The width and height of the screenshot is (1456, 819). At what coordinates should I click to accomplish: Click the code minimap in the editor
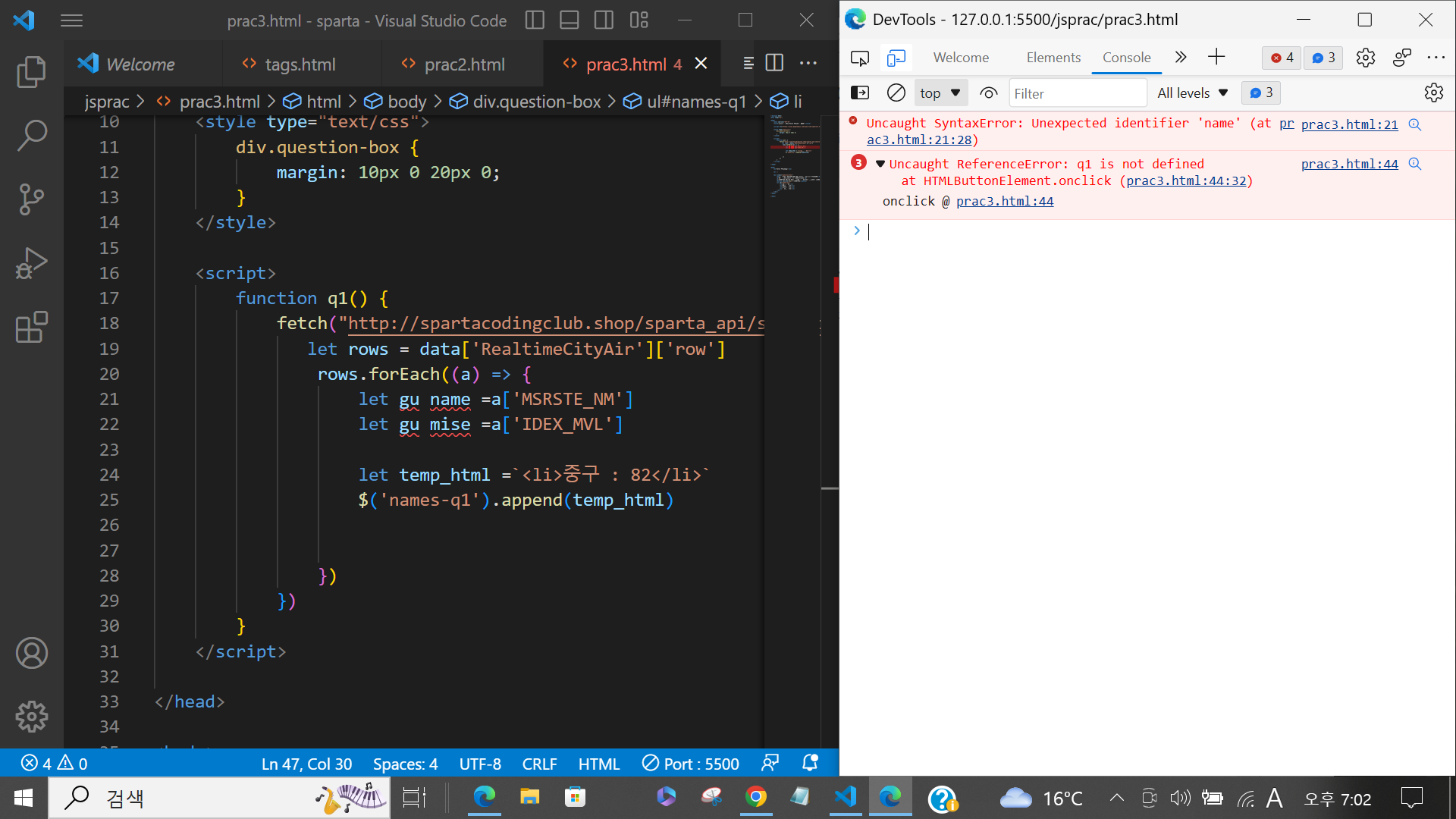point(795,155)
